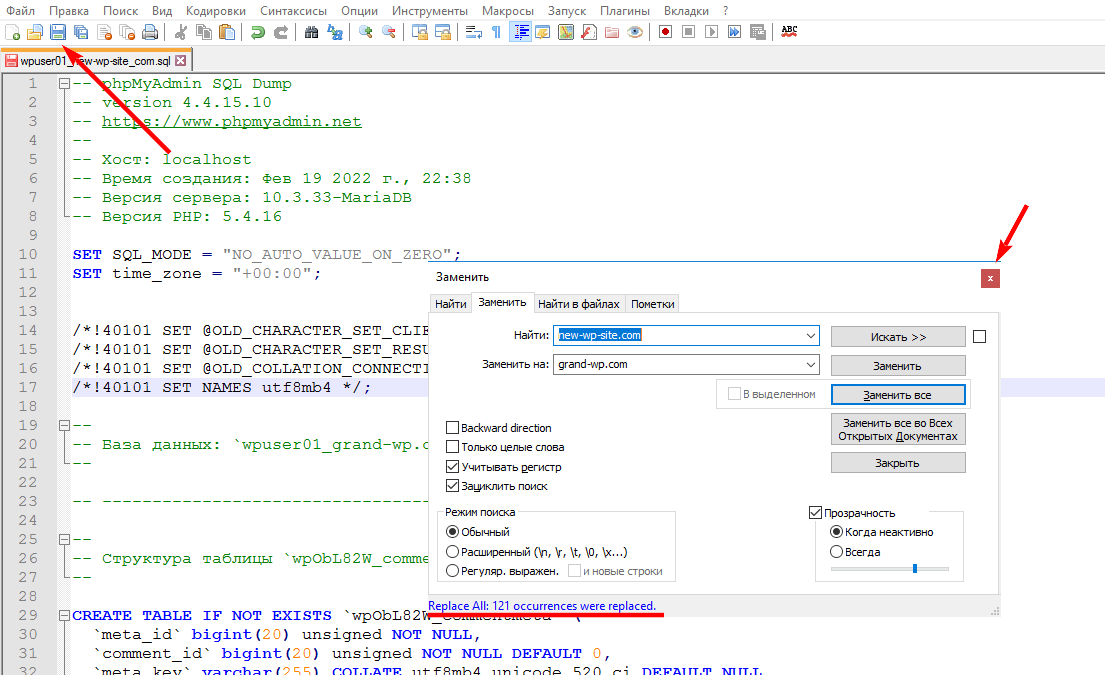Viewport: 1105px width, 675px height.
Task: Click the Save file icon in toolbar
Action: pos(57,32)
